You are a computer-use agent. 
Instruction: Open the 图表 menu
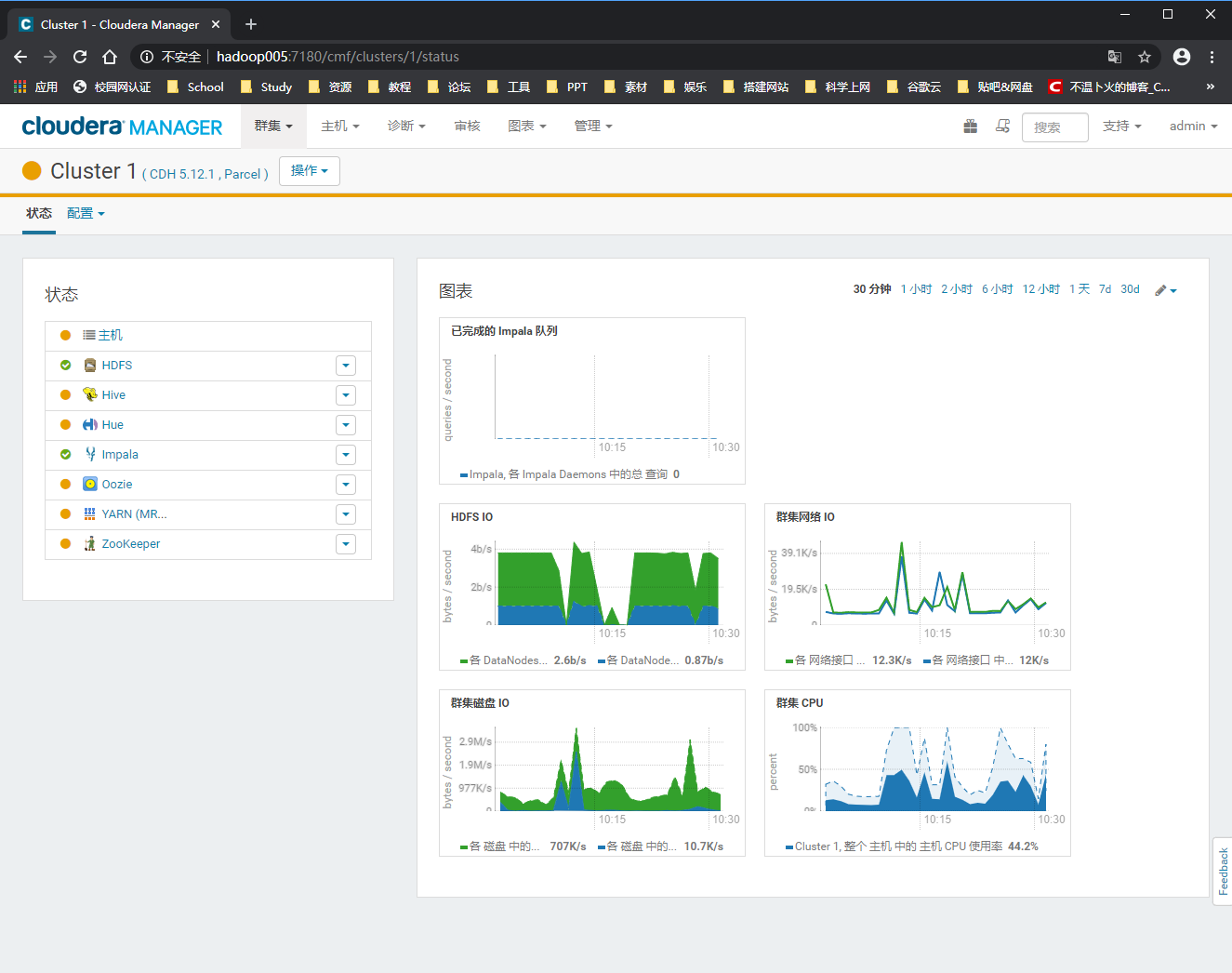(527, 126)
